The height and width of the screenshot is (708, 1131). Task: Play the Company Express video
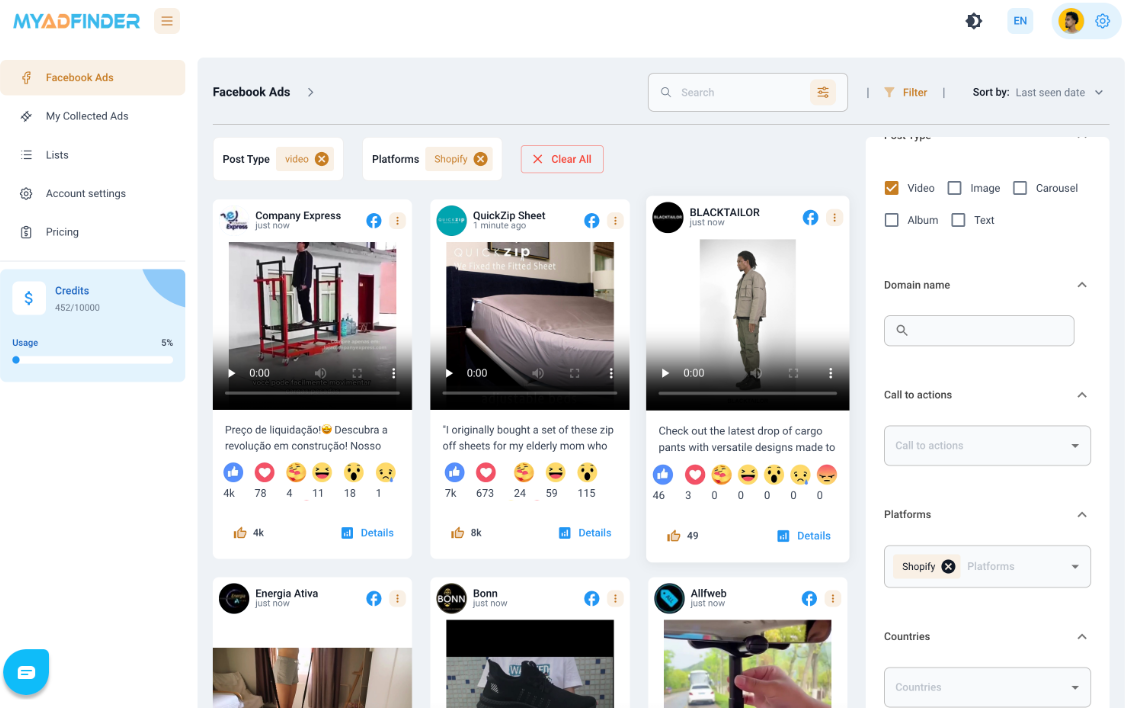[232, 373]
